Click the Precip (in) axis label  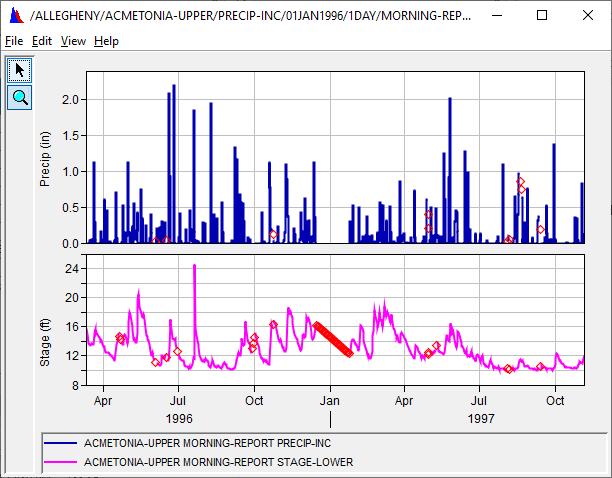(45, 158)
